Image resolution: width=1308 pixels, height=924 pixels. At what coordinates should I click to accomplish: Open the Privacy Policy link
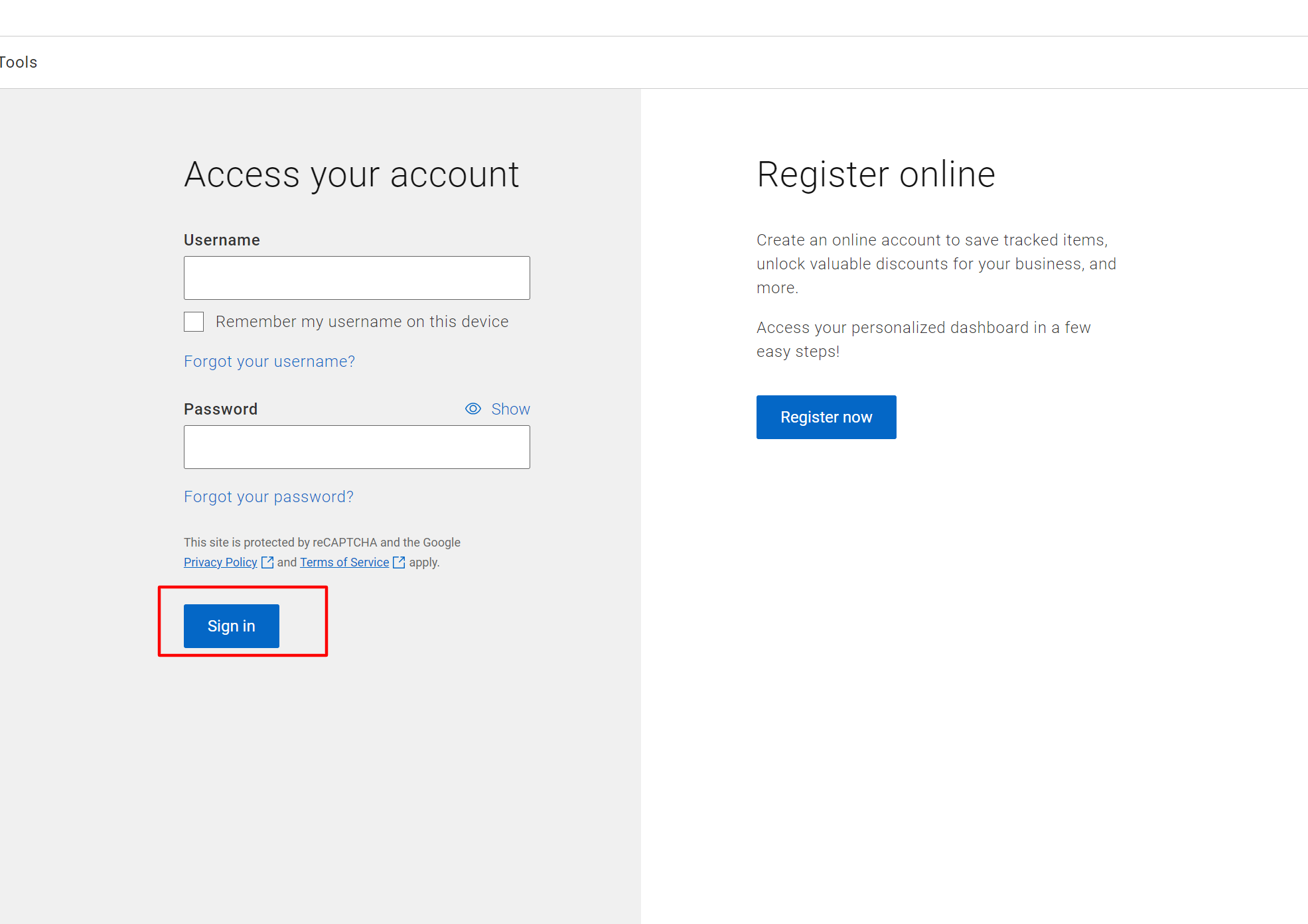click(x=220, y=562)
